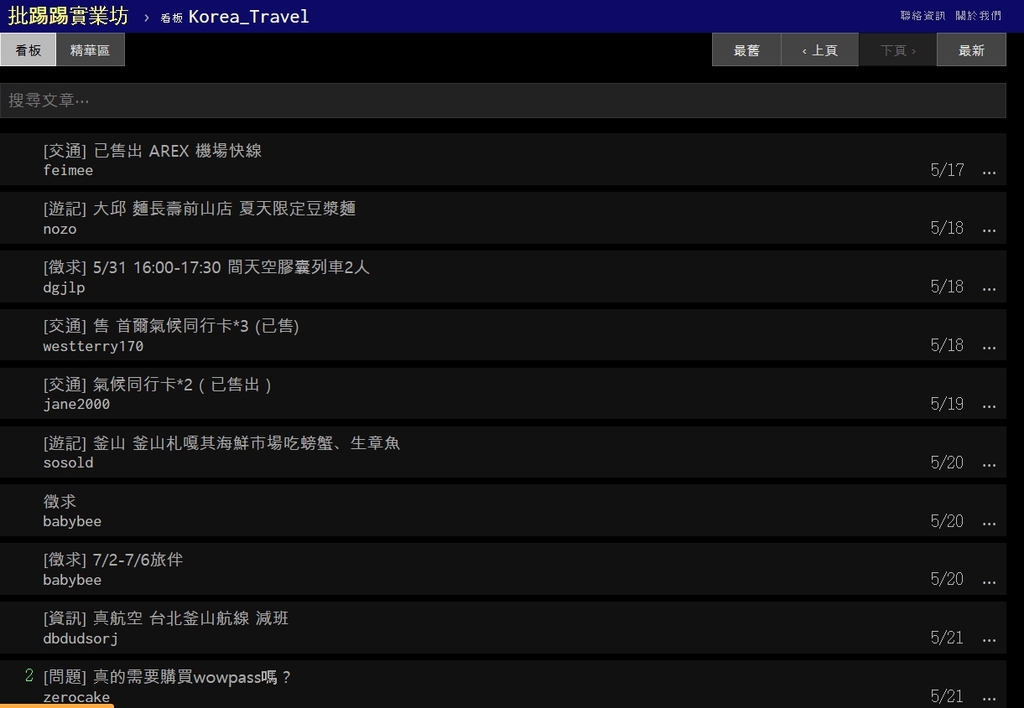Open more-options menu for westterry170's post
1024x708 pixels.
[x=989, y=346]
